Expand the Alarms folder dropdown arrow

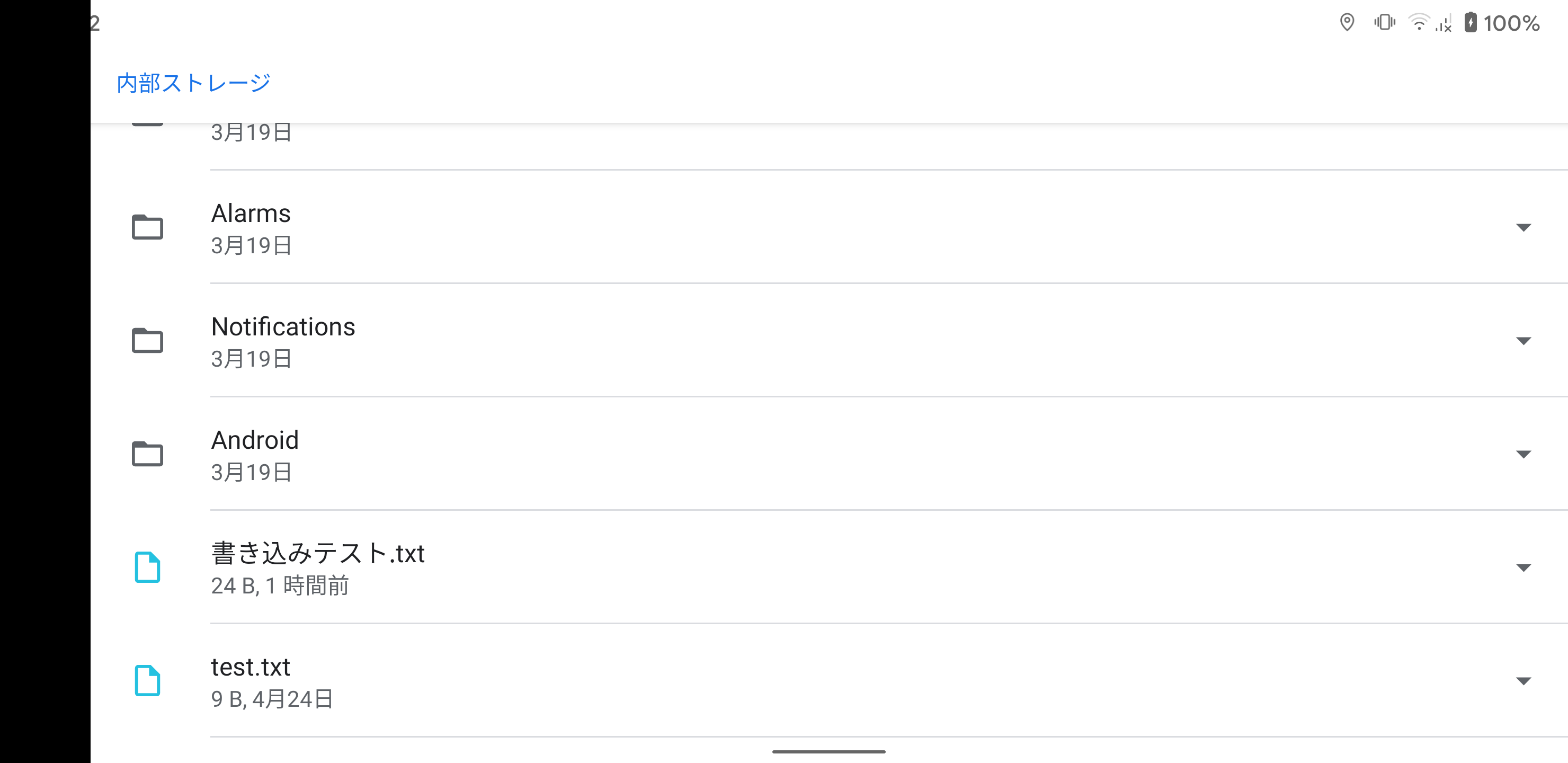point(1523,227)
